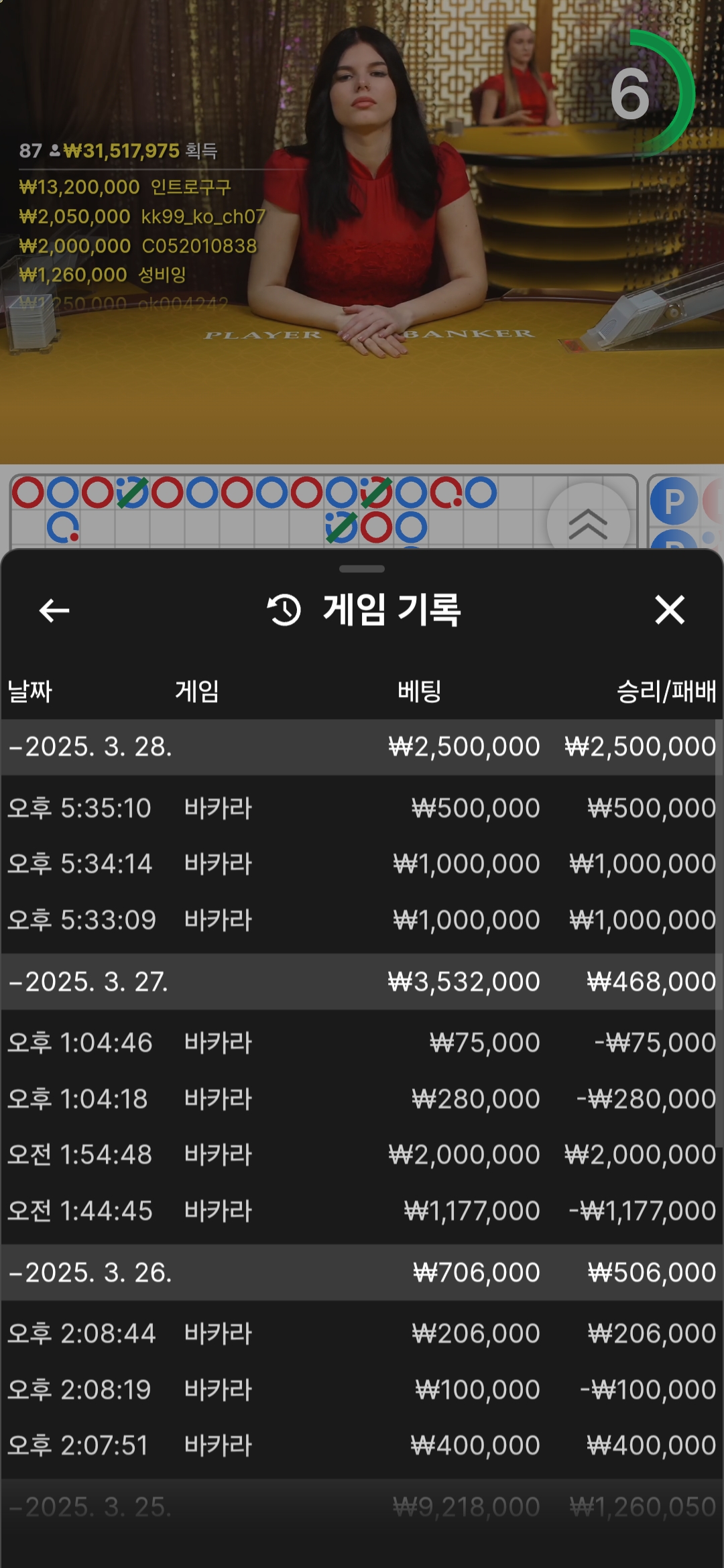Tap winner entry C052010838

point(138,246)
